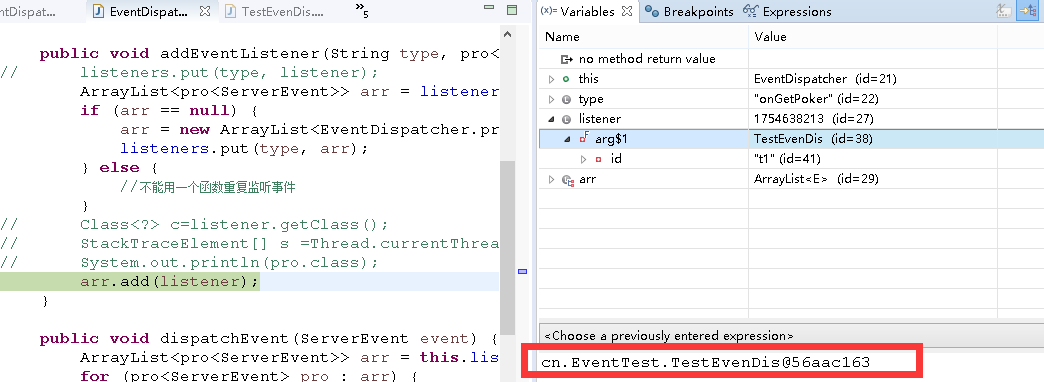Toggle Show Type Names in Variables toolbar
This screenshot has height=382, width=1044.
click(x=1003, y=11)
